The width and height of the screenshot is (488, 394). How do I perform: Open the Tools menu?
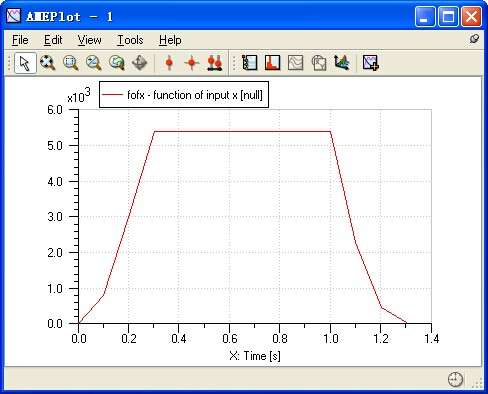tap(130, 40)
